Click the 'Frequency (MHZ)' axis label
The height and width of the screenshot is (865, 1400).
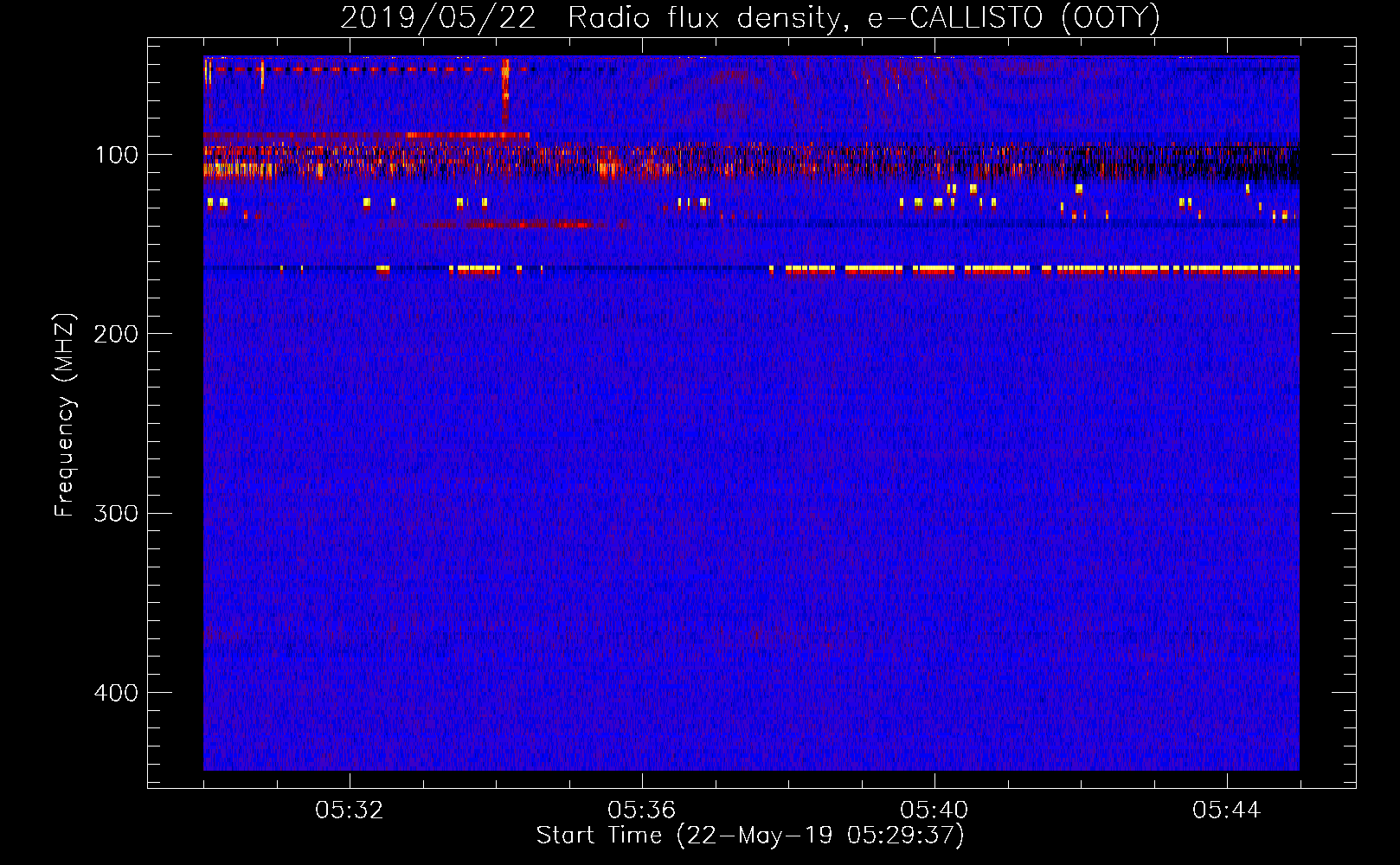click(x=65, y=415)
